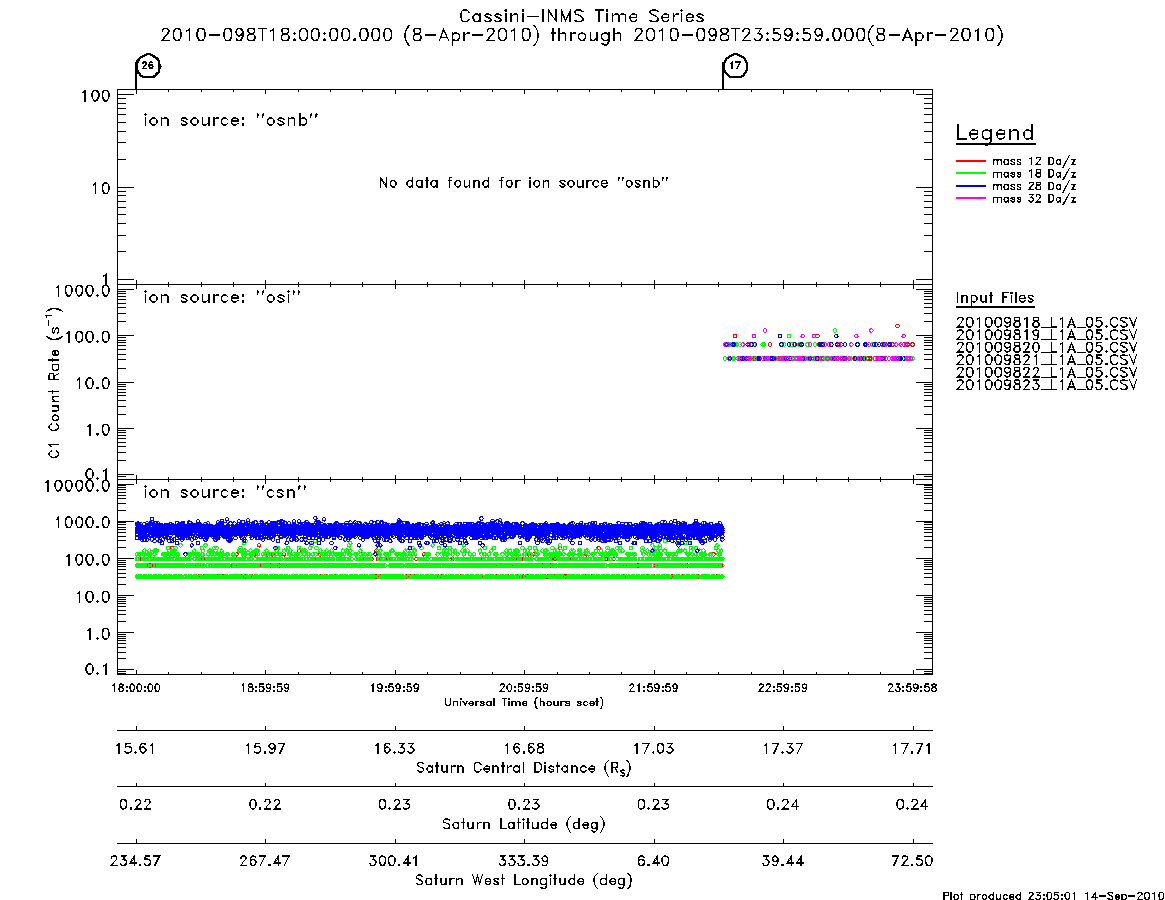
Task: Click the "Universal Time (hours scet)" axis title
Action: tap(524, 702)
